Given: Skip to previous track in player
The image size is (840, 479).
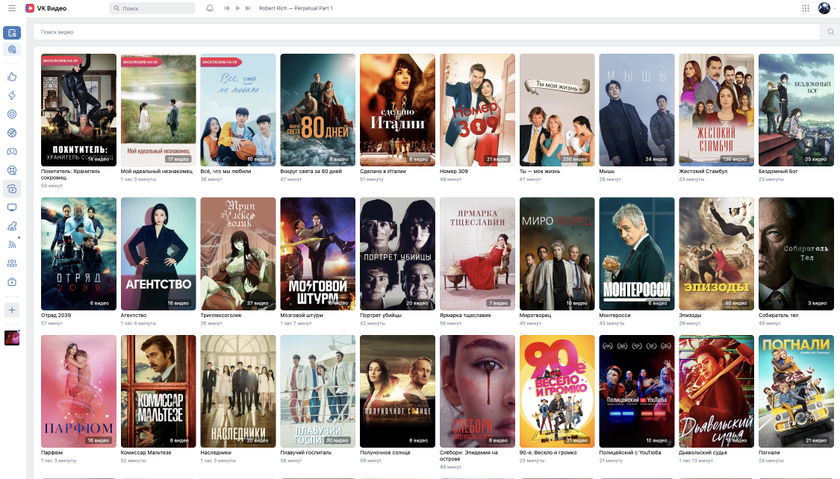Looking at the screenshot, I should pos(227,8).
